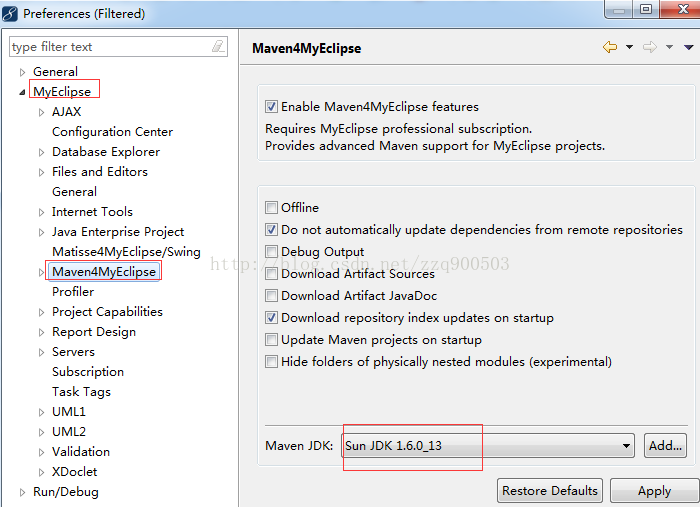The width and height of the screenshot is (700, 507).
Task: Check Download Artifact Sources
Action: pos(271,274)
